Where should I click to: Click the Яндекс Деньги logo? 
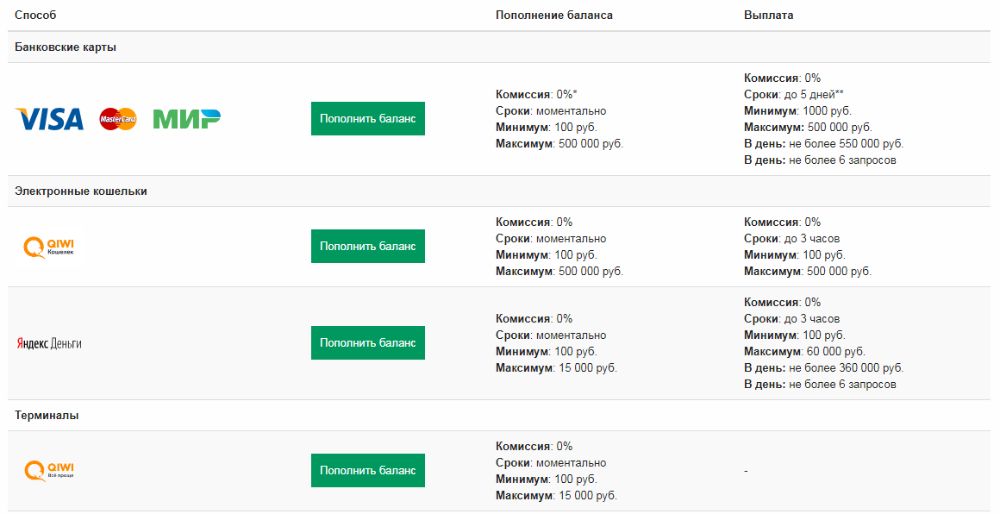(49, 344)
